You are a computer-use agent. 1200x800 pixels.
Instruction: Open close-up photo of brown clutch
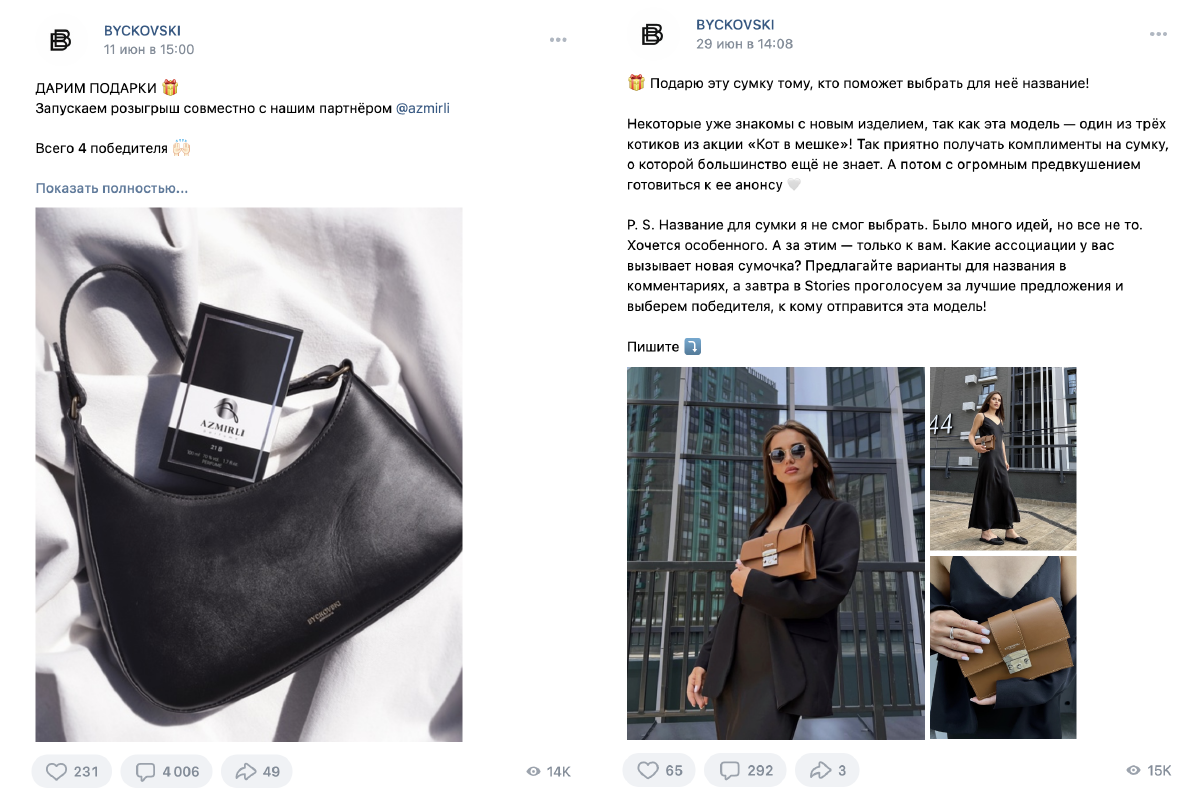tap(1003, 647)
